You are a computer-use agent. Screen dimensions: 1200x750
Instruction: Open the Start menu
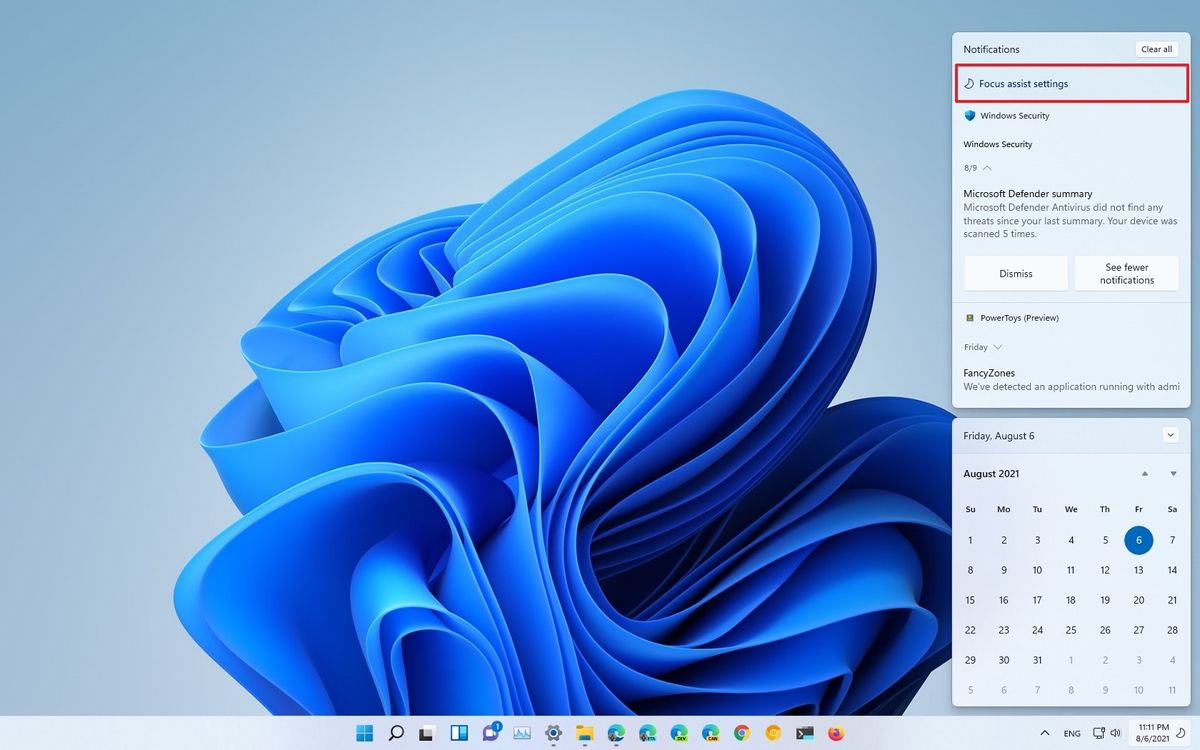(x=365, y=732)
